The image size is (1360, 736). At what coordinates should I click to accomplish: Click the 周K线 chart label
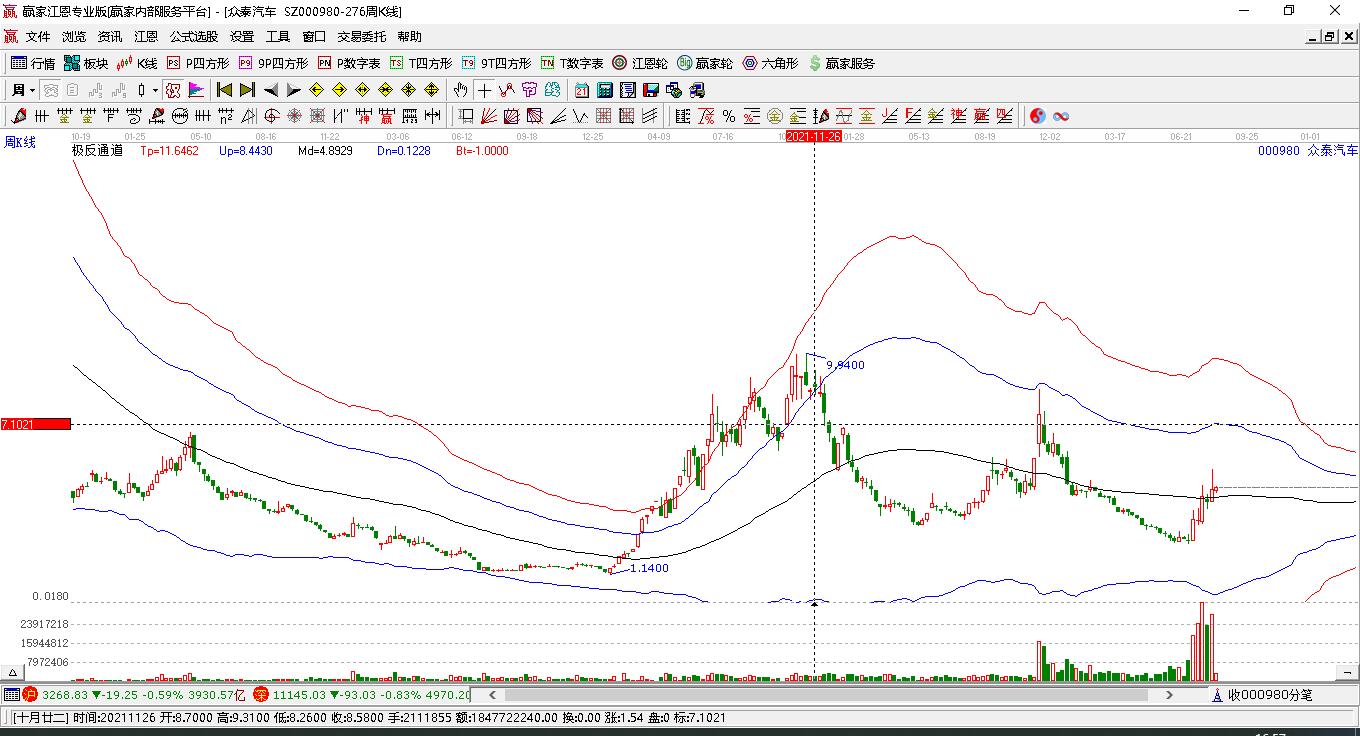click(20, 143)
